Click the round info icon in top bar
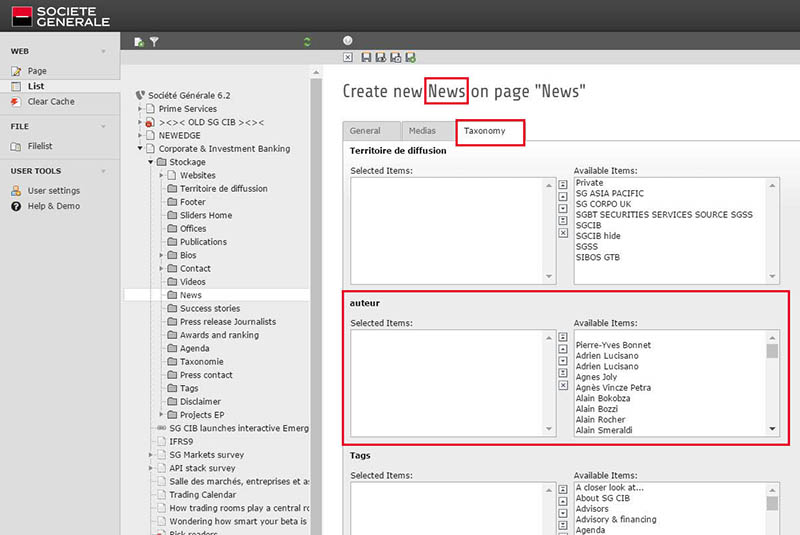The height and width of the screenshot is (535, 800). coord(347,40)
